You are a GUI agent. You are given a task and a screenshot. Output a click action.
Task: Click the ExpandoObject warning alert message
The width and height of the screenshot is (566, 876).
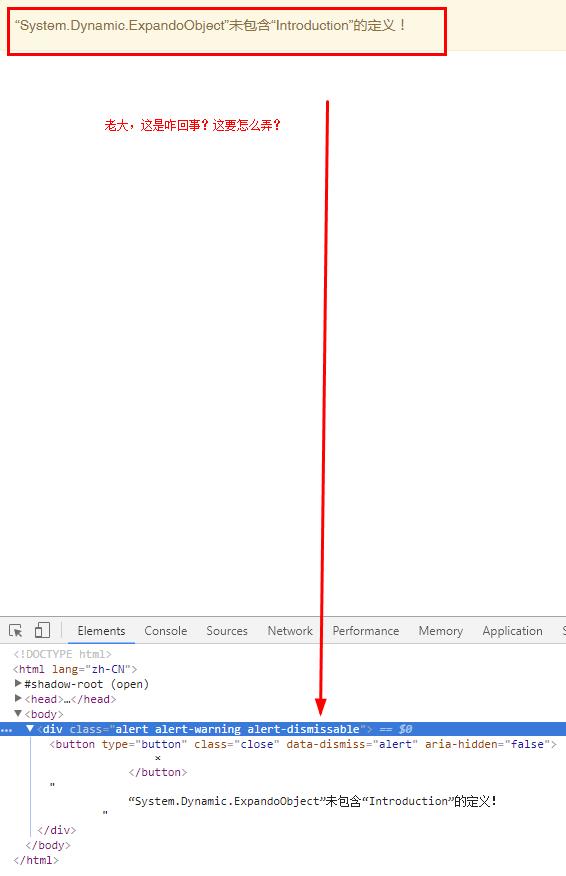(x=211, y=26)
